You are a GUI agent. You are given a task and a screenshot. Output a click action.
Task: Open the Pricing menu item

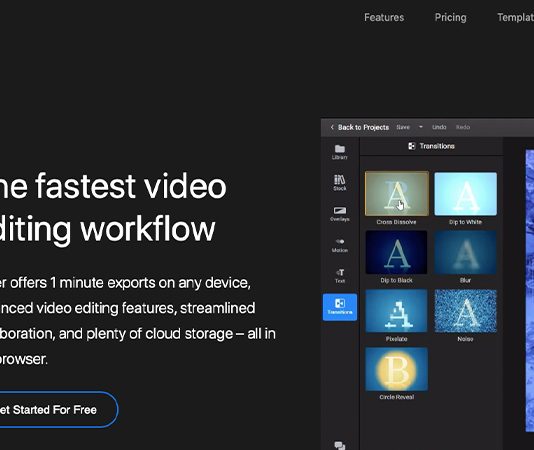(450, 17)
